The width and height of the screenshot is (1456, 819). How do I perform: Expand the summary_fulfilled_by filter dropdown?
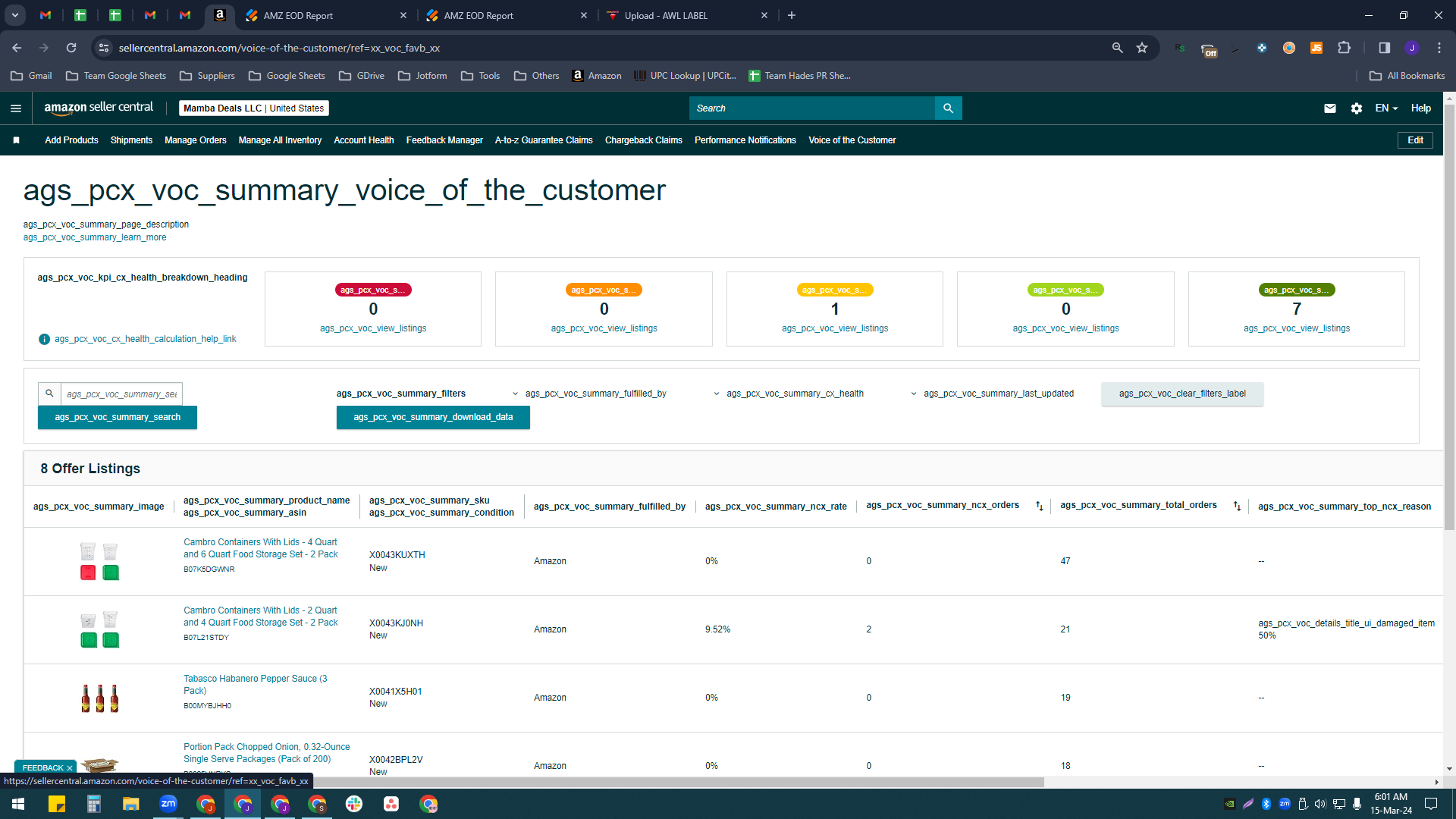click(591, 394)
